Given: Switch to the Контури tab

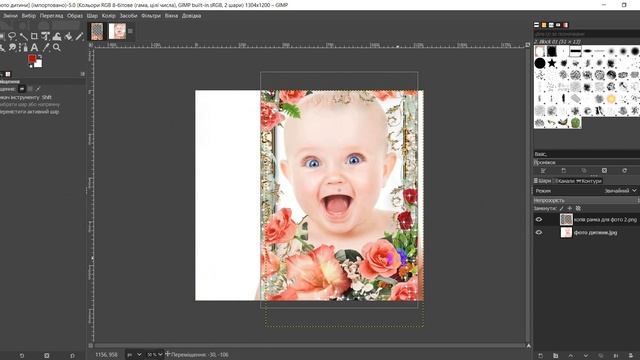Looking at the screenshot, I should tap(589, 181).
